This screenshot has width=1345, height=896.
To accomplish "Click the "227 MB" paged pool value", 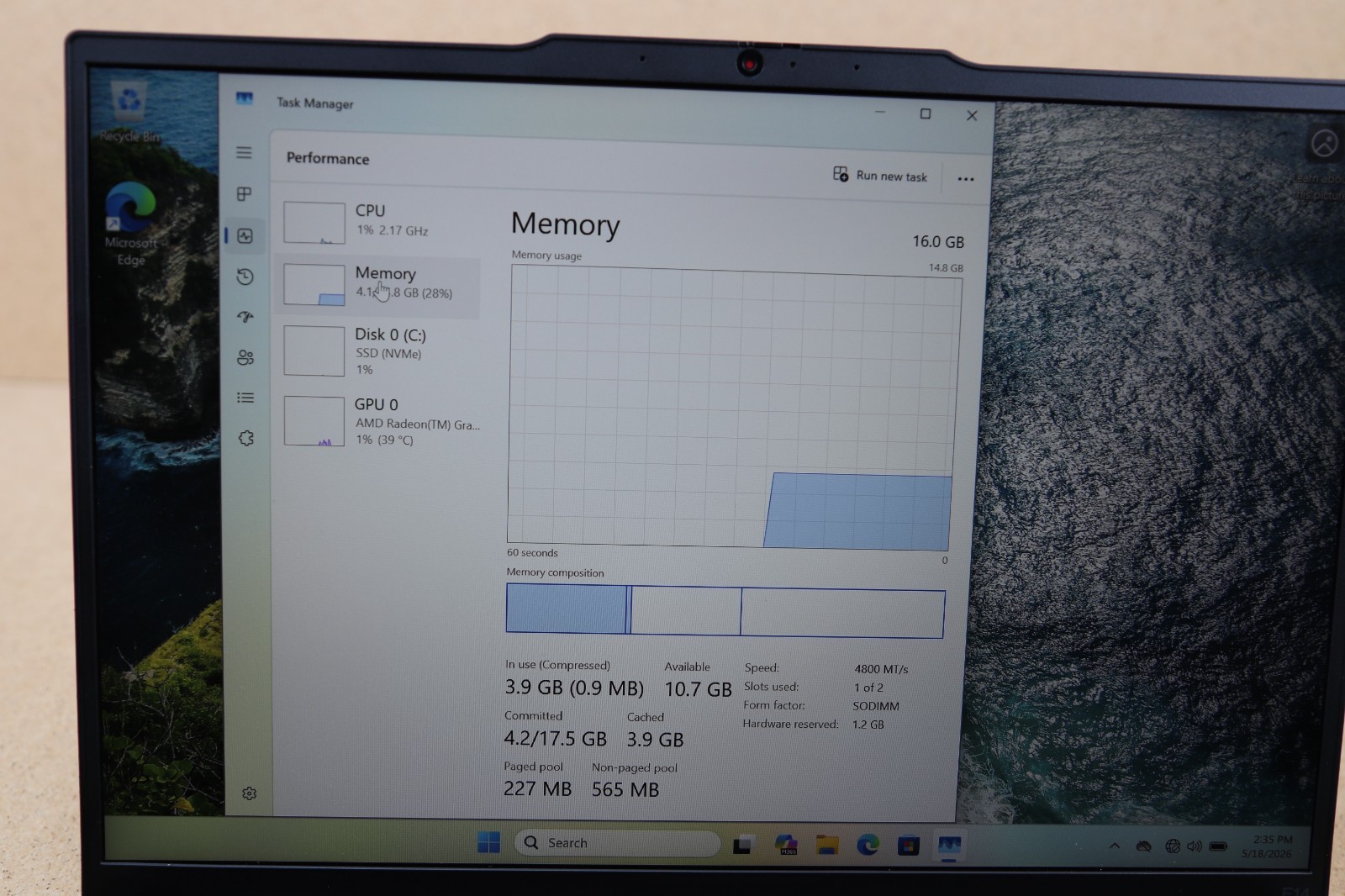I will click(x=537, y=789).
